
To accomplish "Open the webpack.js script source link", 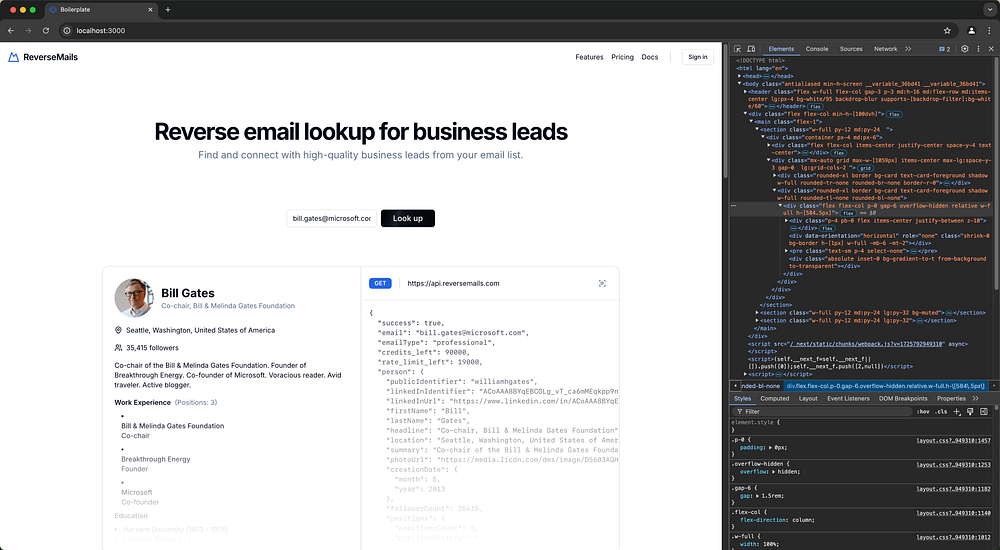I will (x=867, y=344).
